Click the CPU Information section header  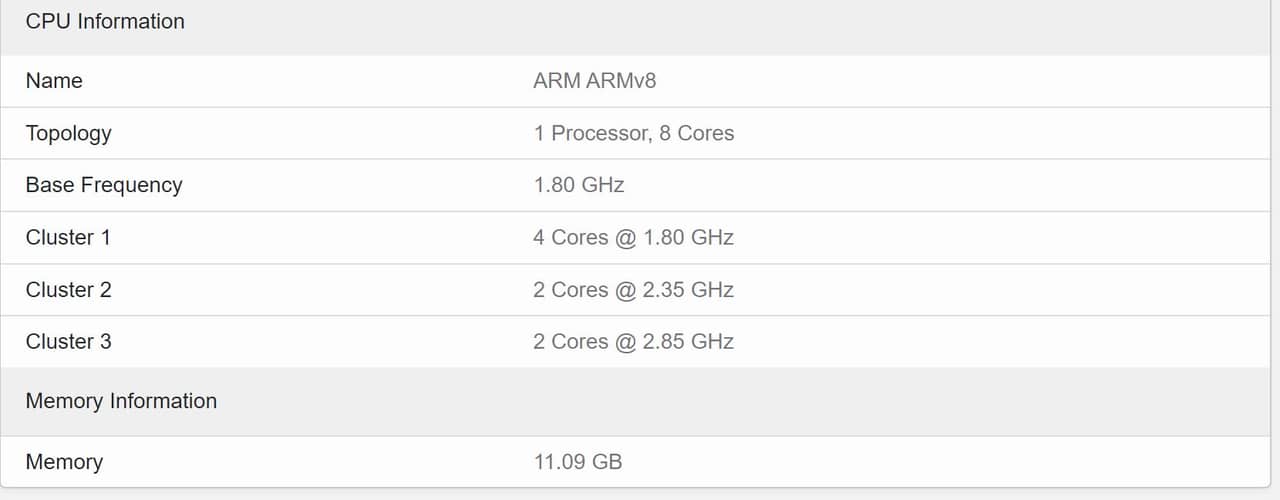point(105,21)
